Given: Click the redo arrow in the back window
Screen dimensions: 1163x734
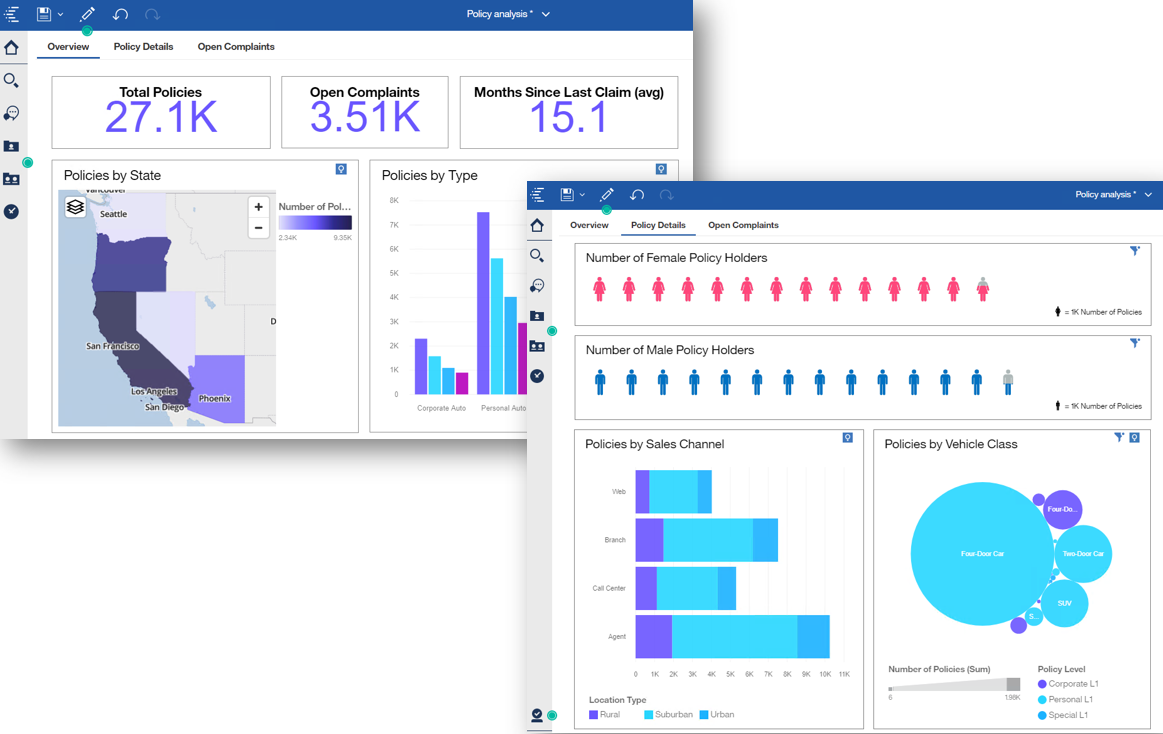Looking at the screenshot, I should pyautogui.click(x=152, y=14).
